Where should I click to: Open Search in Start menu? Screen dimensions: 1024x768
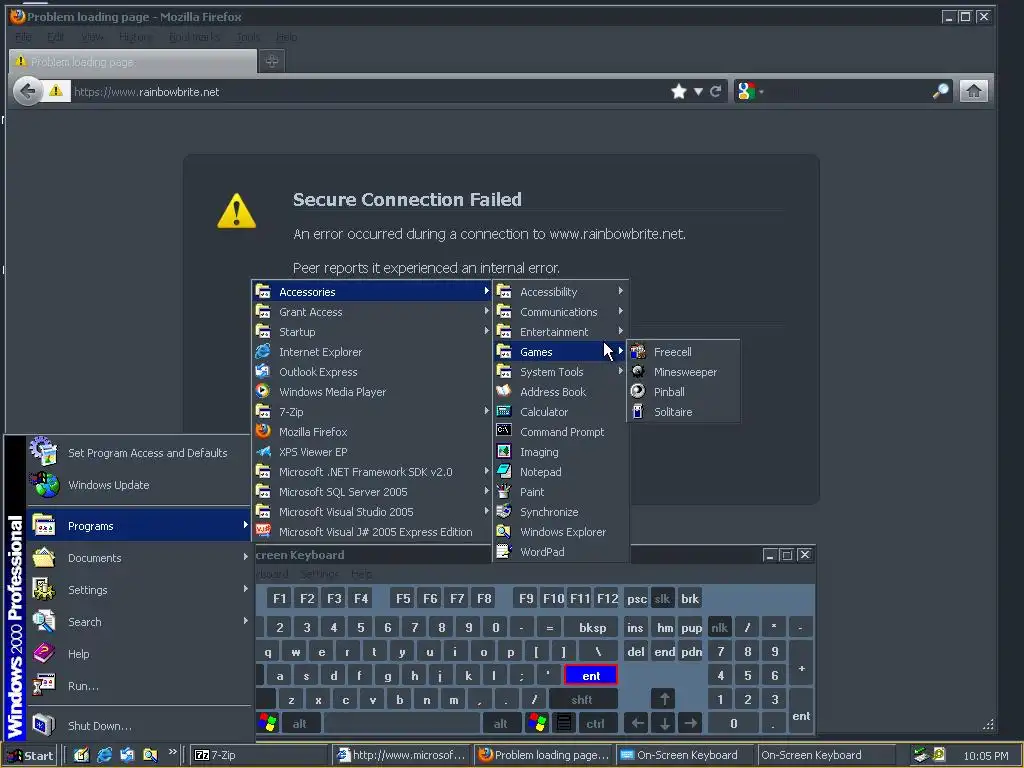(138, 622)
